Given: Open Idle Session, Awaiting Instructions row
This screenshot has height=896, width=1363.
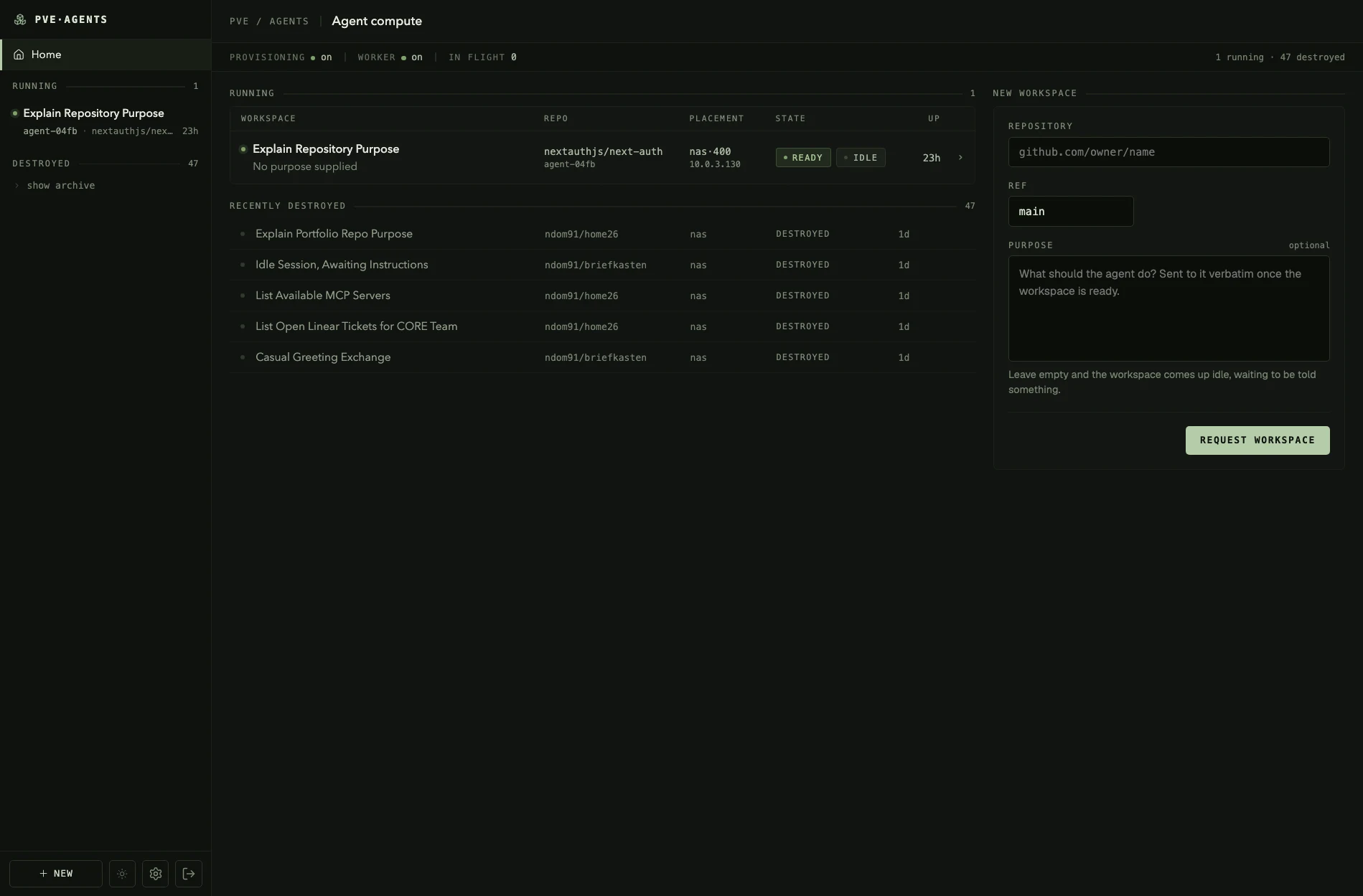Looking at the screenshot, I should (602, 265).
